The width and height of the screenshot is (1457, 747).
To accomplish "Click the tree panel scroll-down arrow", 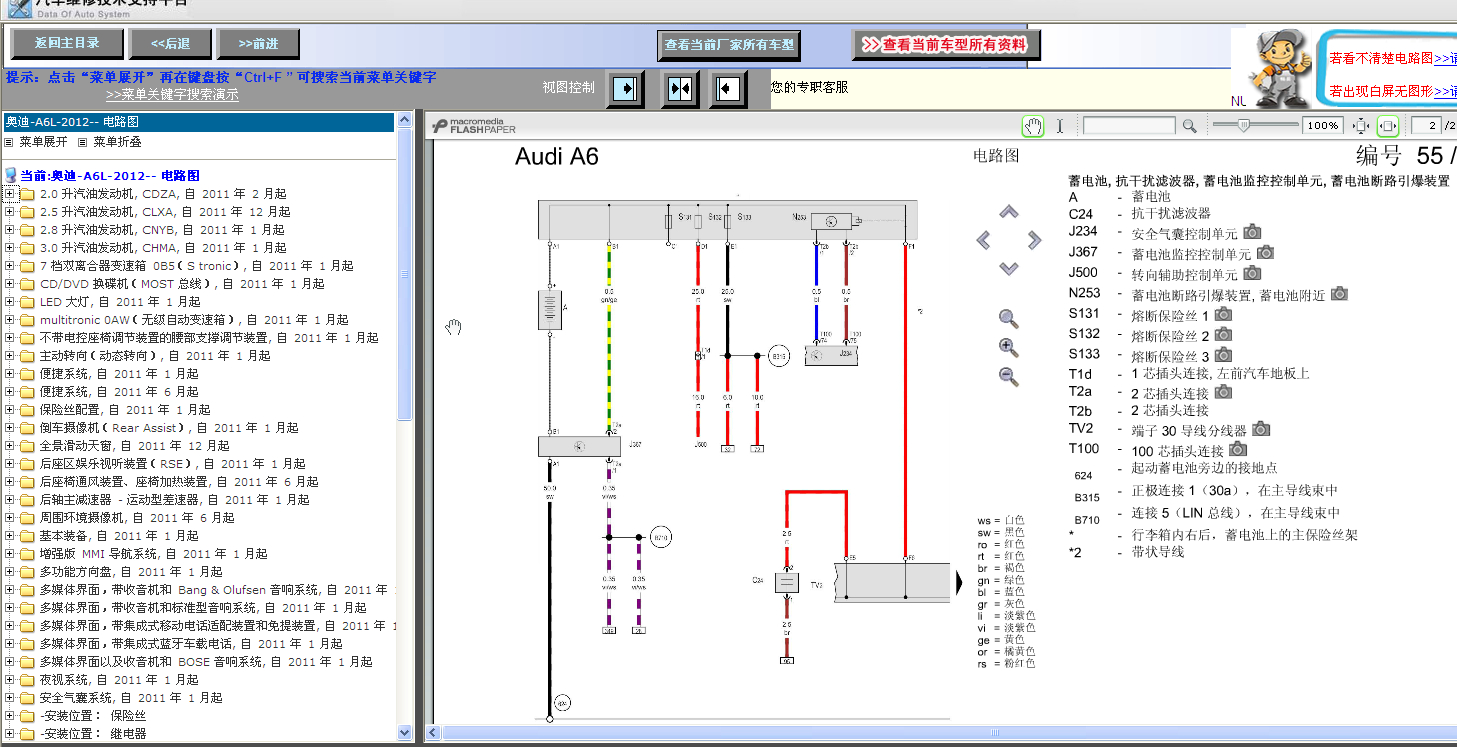I will 404,733.
